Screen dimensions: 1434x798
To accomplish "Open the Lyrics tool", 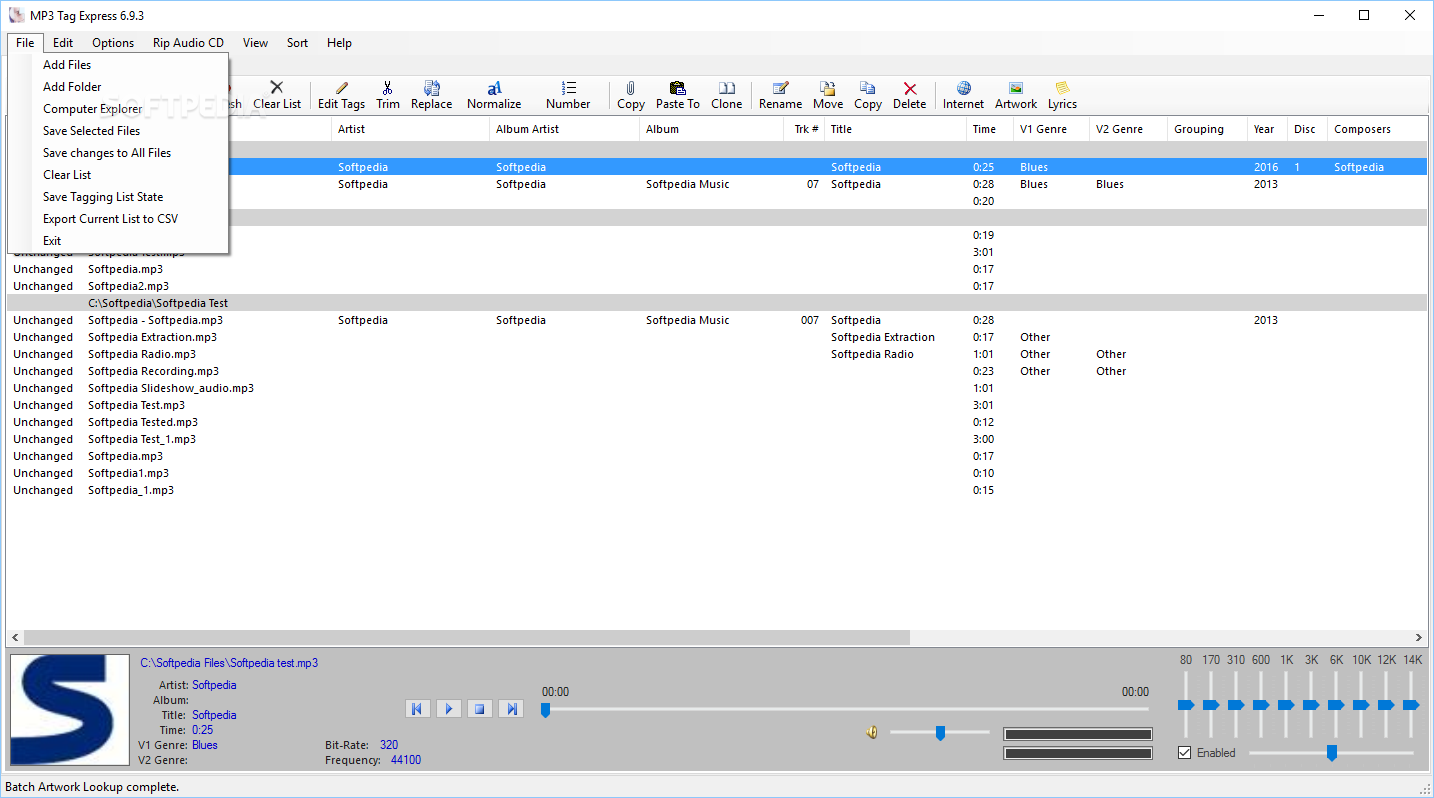I will pos(1062,95).
